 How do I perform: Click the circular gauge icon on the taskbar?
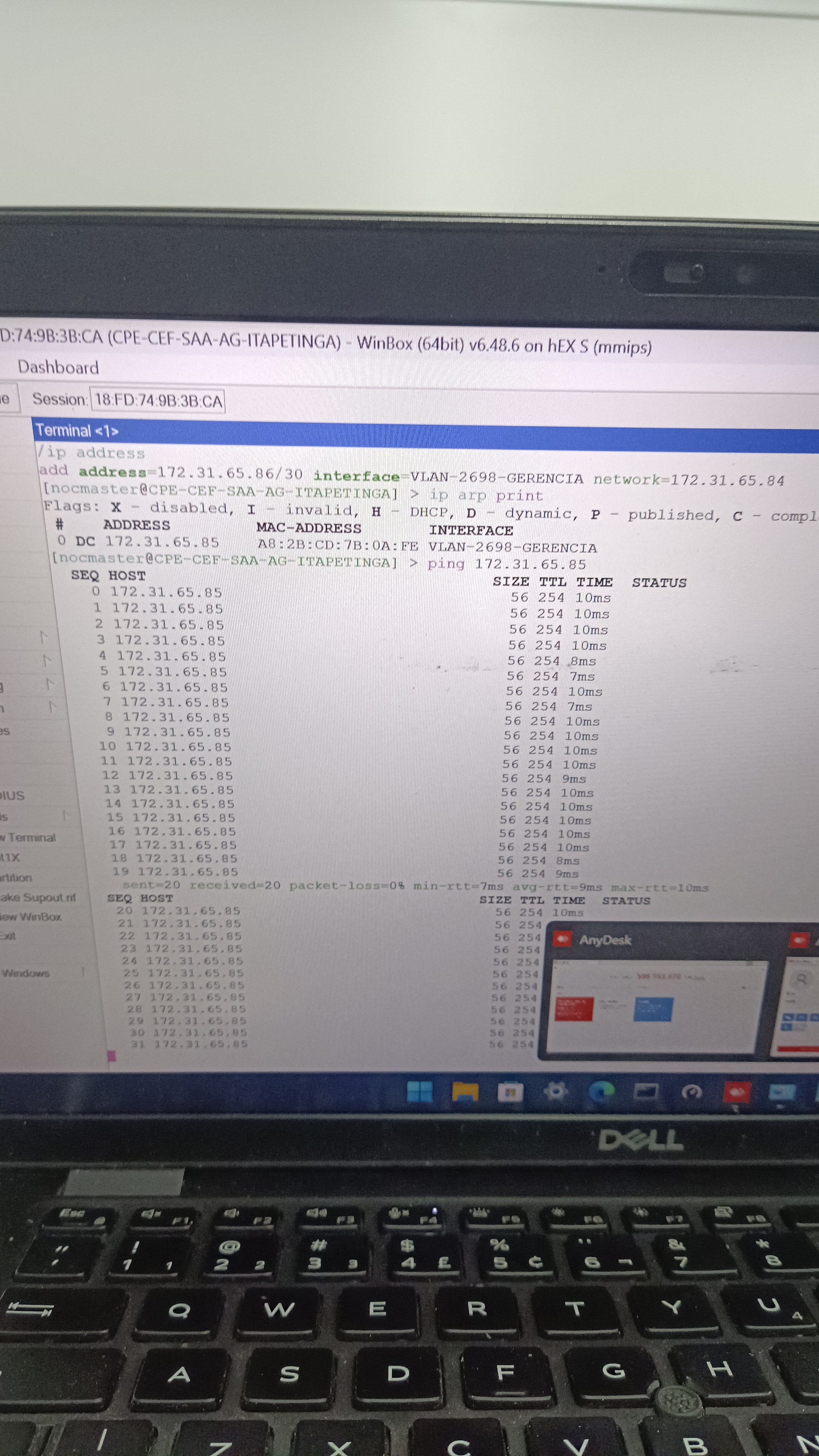691,1092
